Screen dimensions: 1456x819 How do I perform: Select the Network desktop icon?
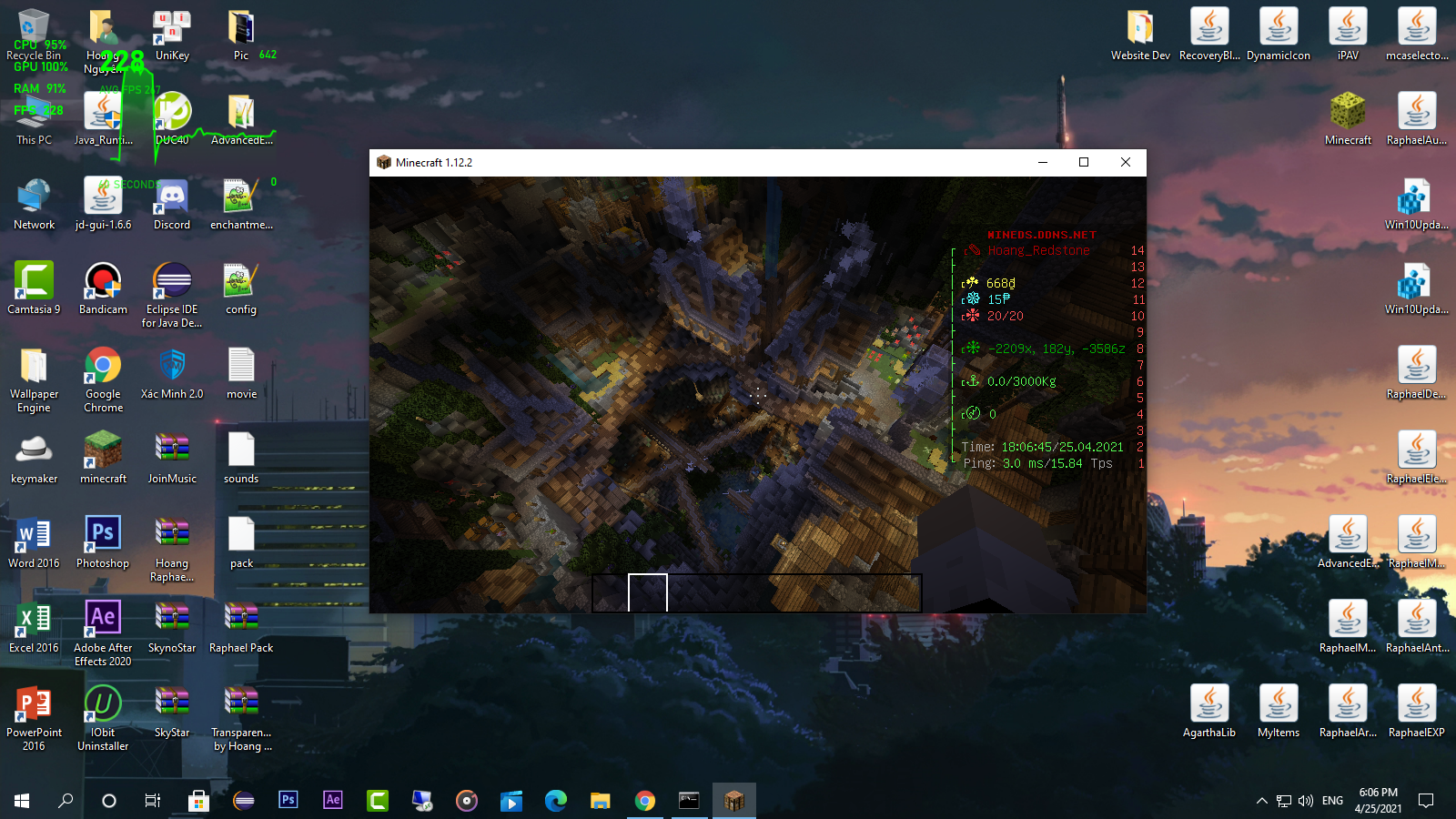(x=34, y=205)
